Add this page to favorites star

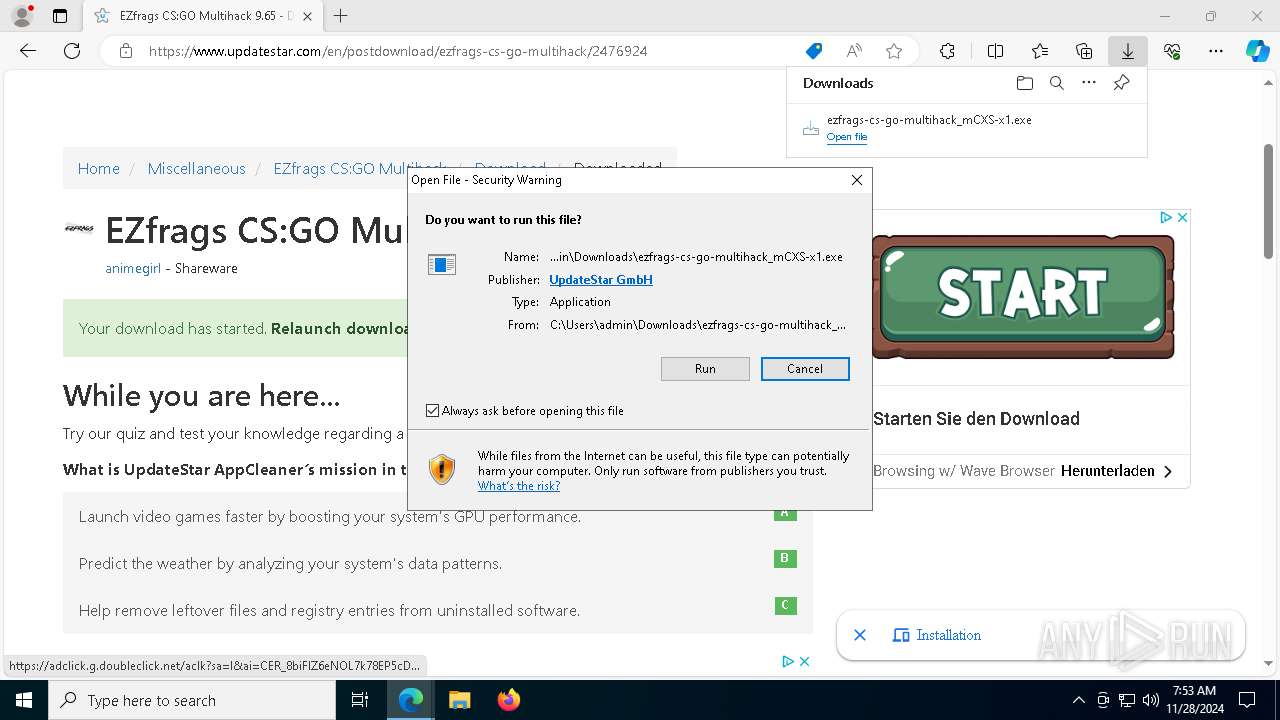point(894,51)
